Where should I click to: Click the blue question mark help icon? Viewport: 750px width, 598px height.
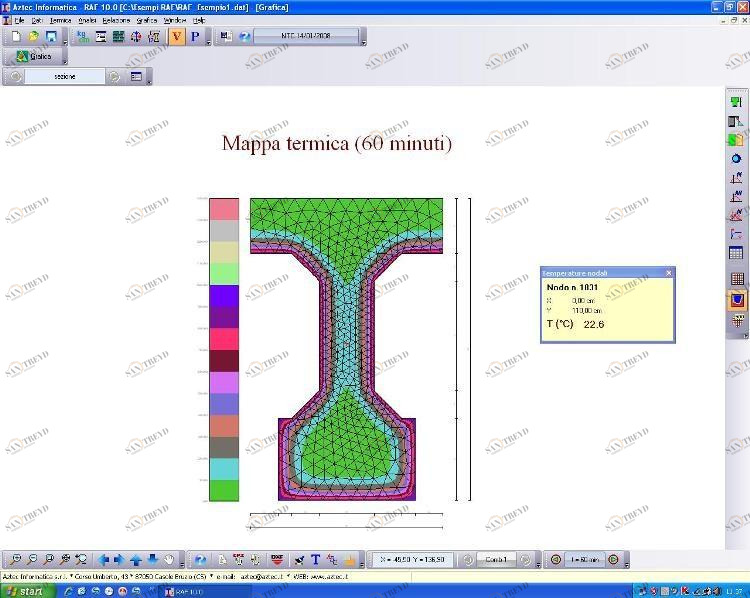244,37
